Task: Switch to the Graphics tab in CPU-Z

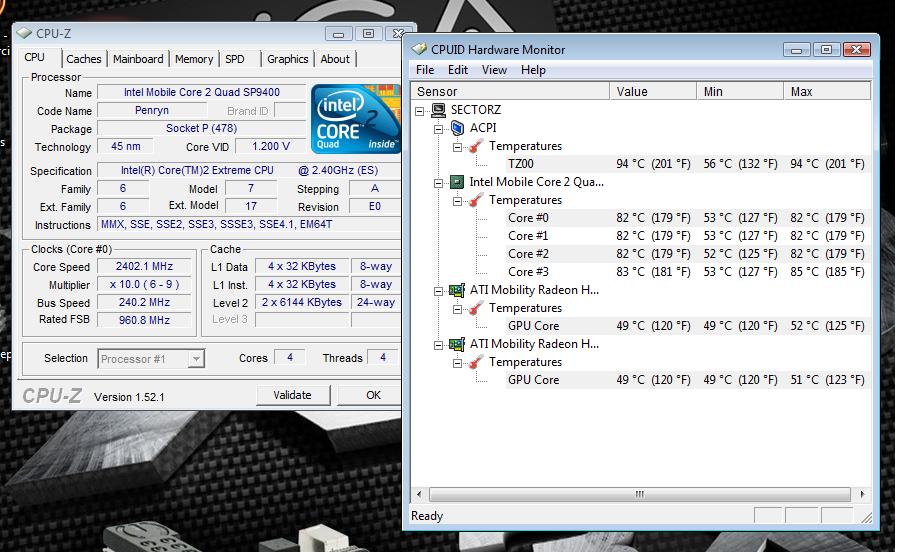Action: coord(287,59)
